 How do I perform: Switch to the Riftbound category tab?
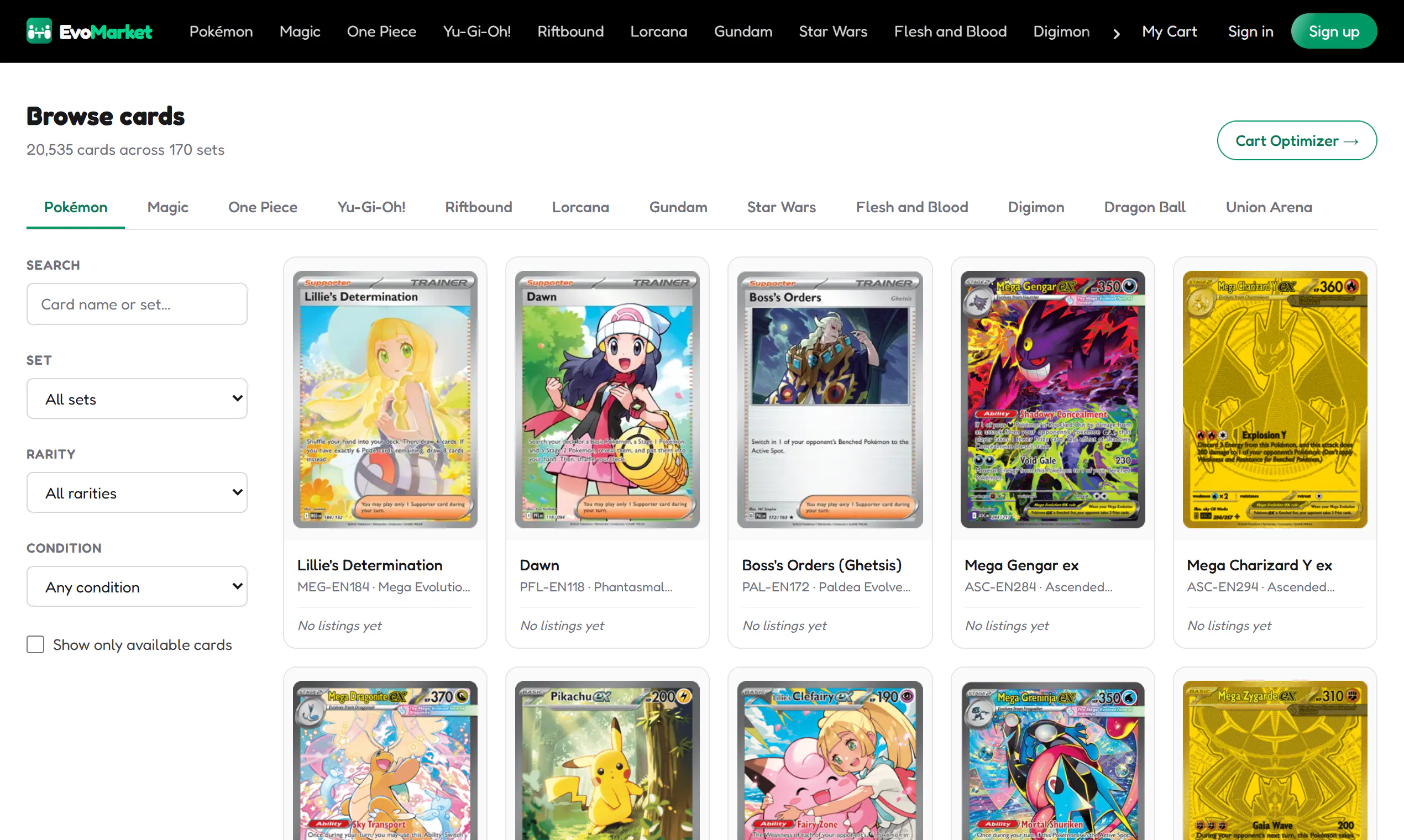[478, 207]
